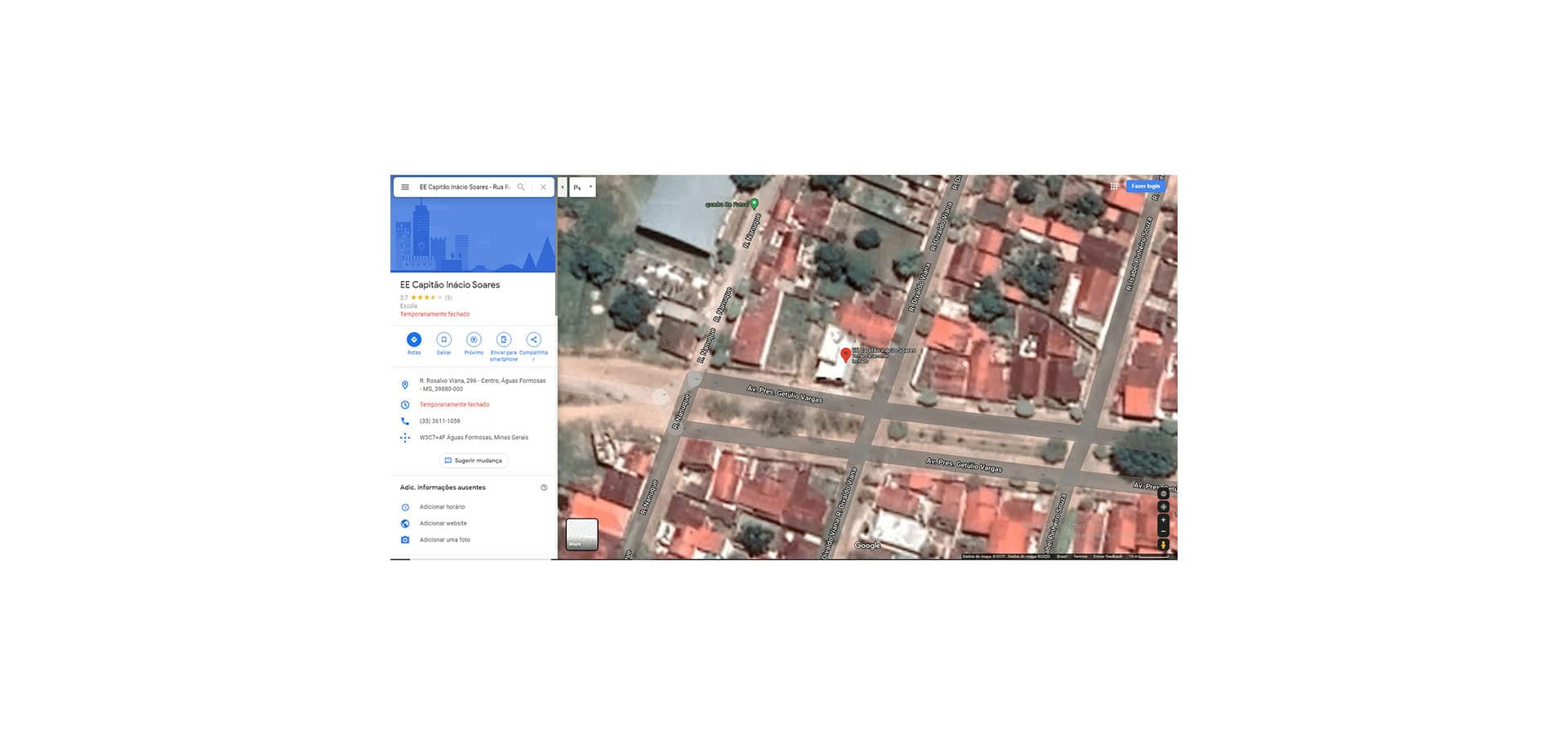Screen dimensions: 1568x735
Task: Zoom in with the plus button
Action: (1164, 520)
